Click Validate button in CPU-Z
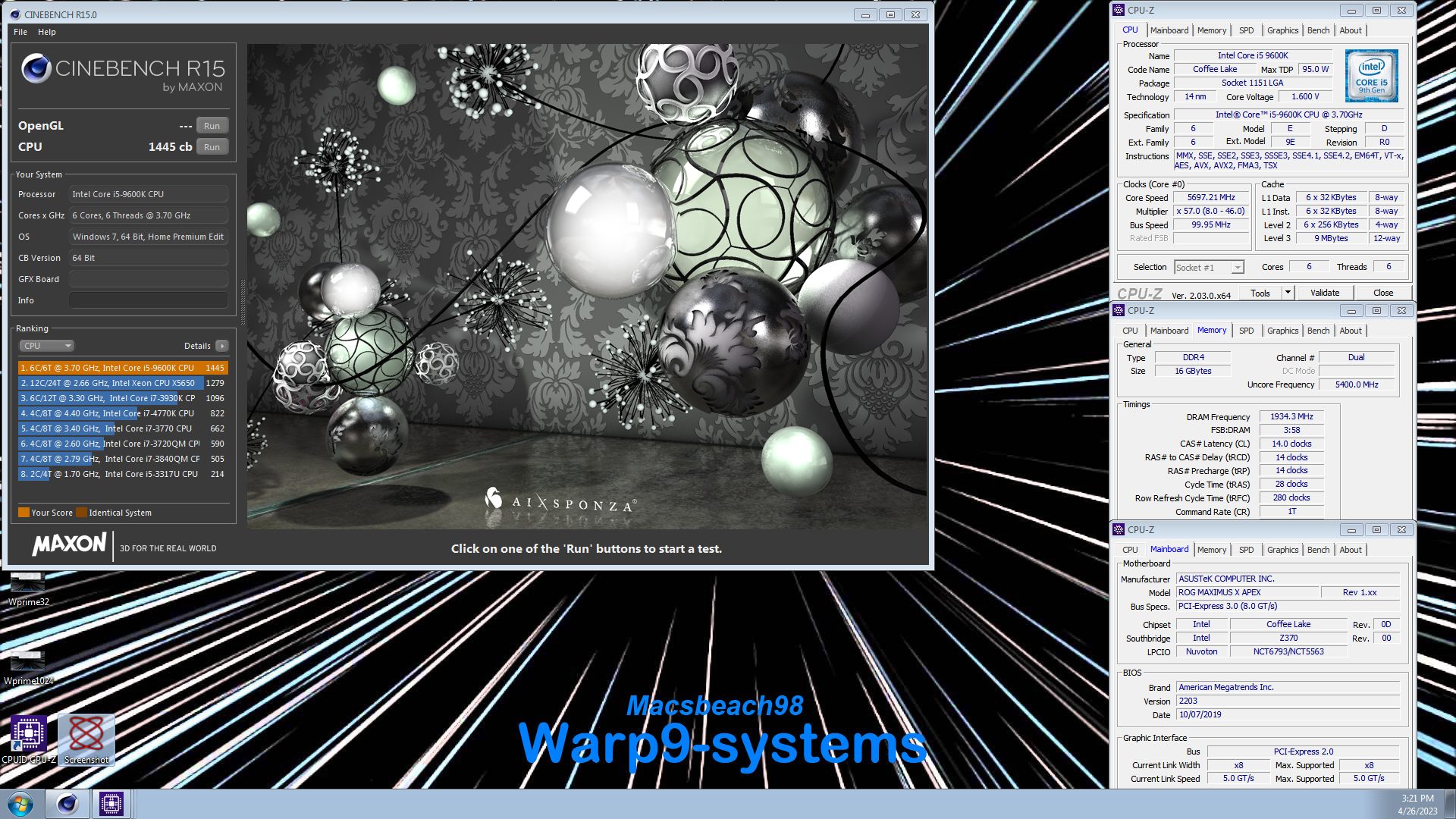The height and width of the screenshot is (819, 1456). [x=1325, y=293]
